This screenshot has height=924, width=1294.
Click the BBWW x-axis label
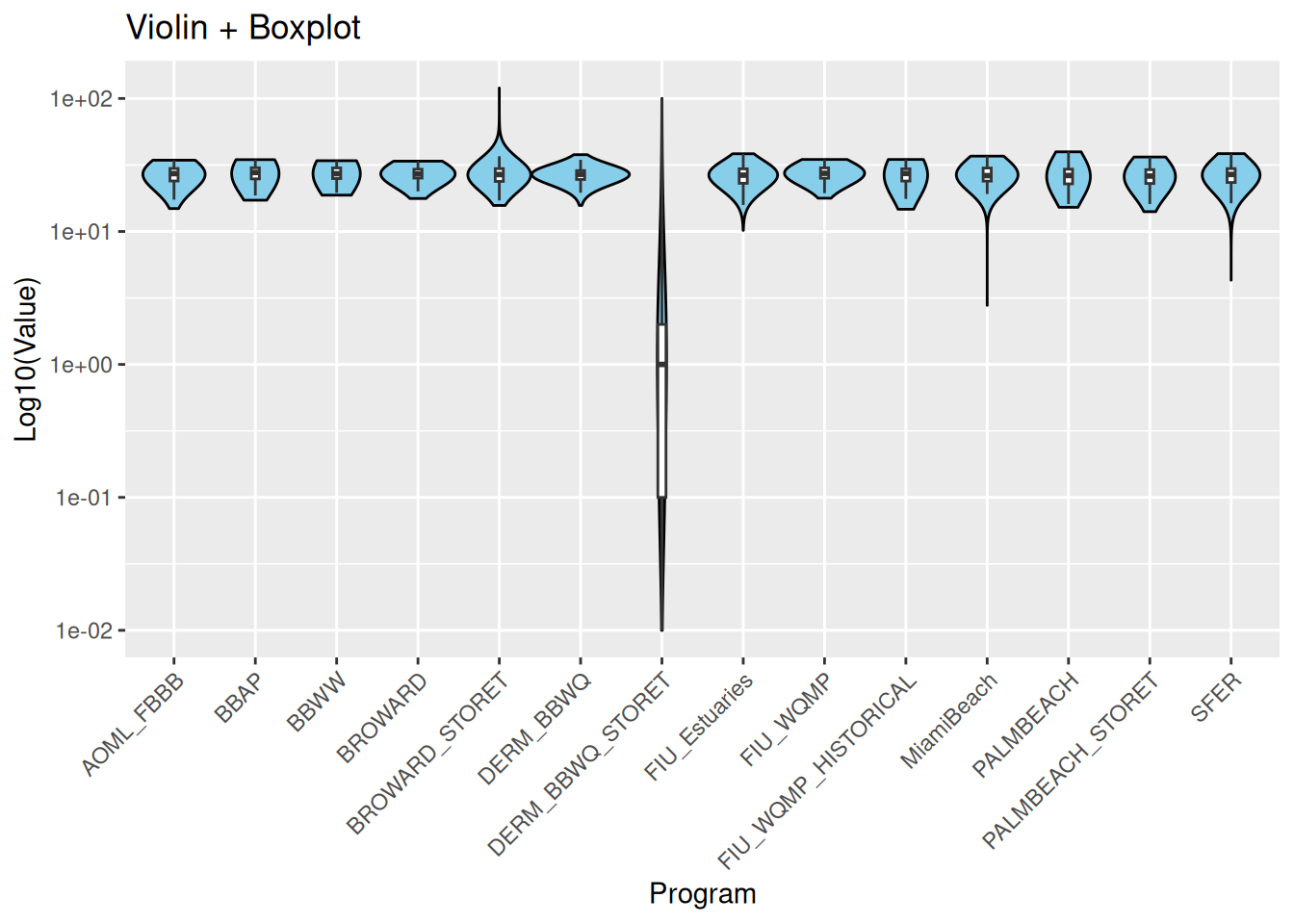tap(317, 703)
